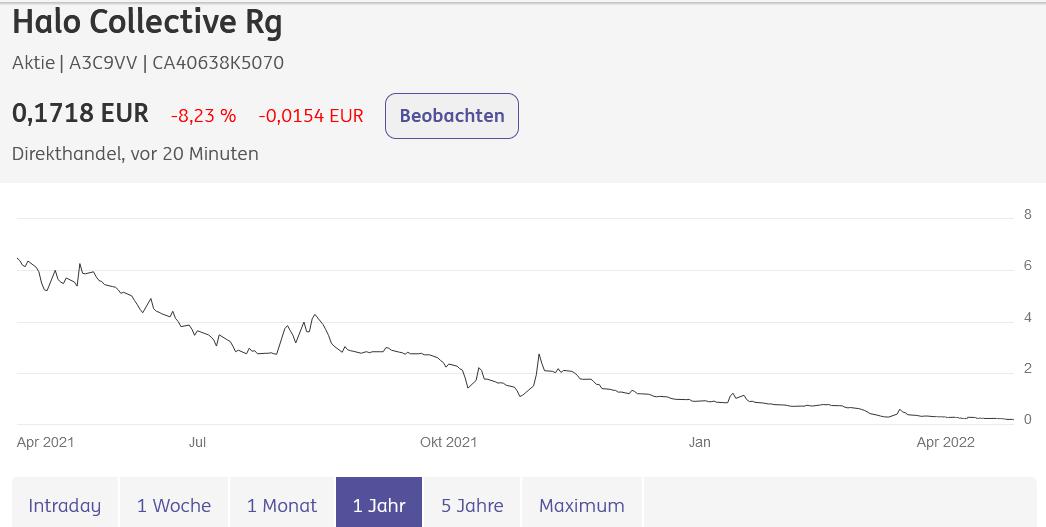The width and height of the screenshot is (1046, 527).
Task: Click the -0,0154 EUR change amount
Action: click(311, 116)
